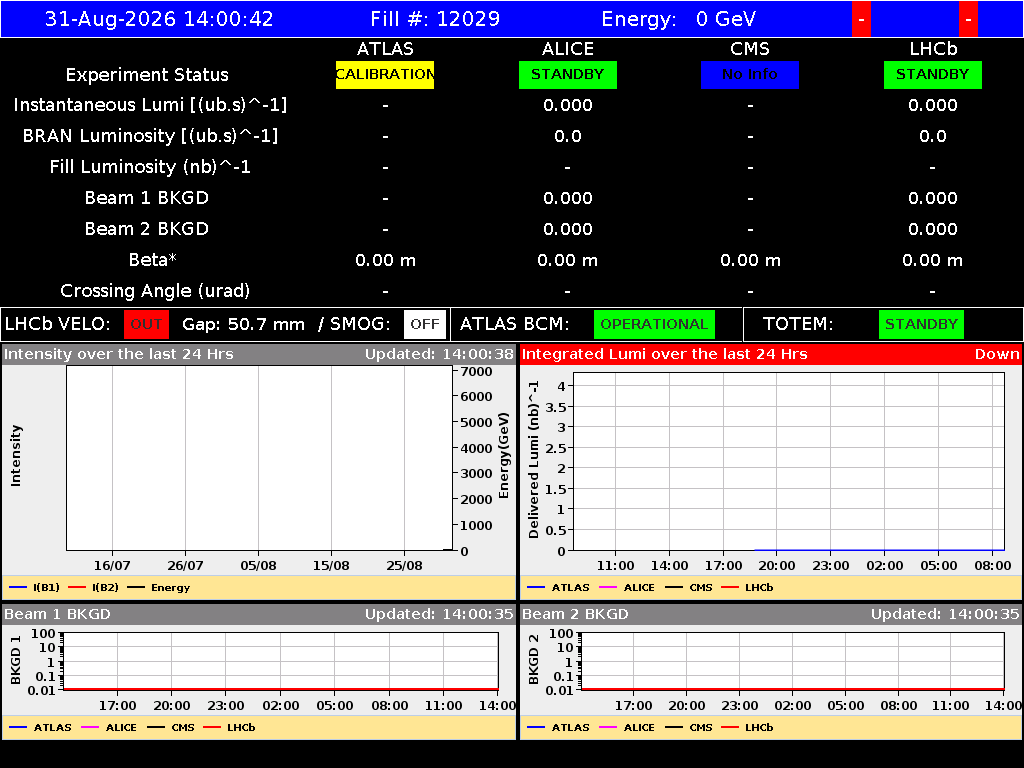This screenshot has height=768, width=1024.
Task: Click the ALICE column header
Action: coord(568,49)
